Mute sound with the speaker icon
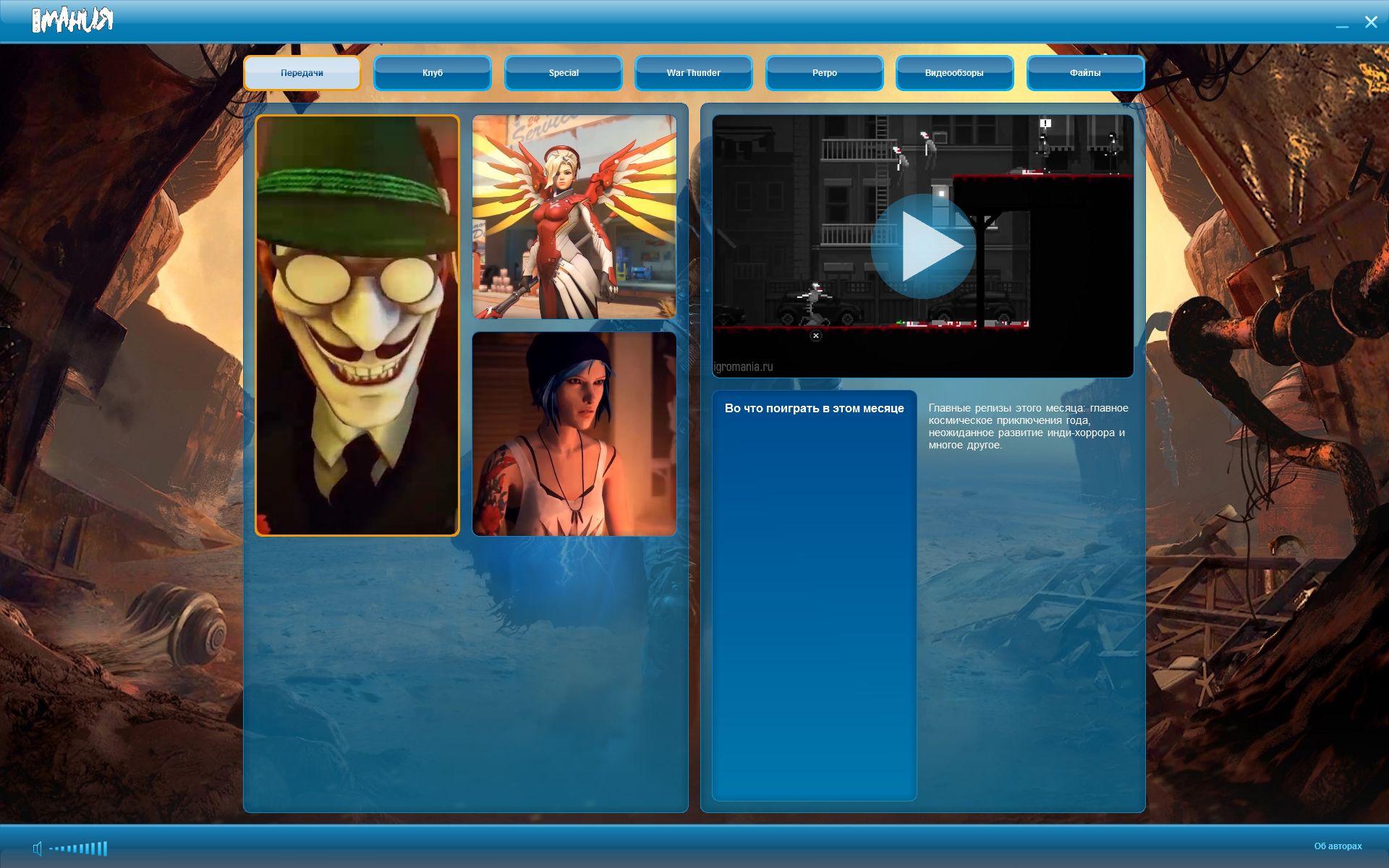The width and height of the screenshot is (1389, 868). [38, 848]
